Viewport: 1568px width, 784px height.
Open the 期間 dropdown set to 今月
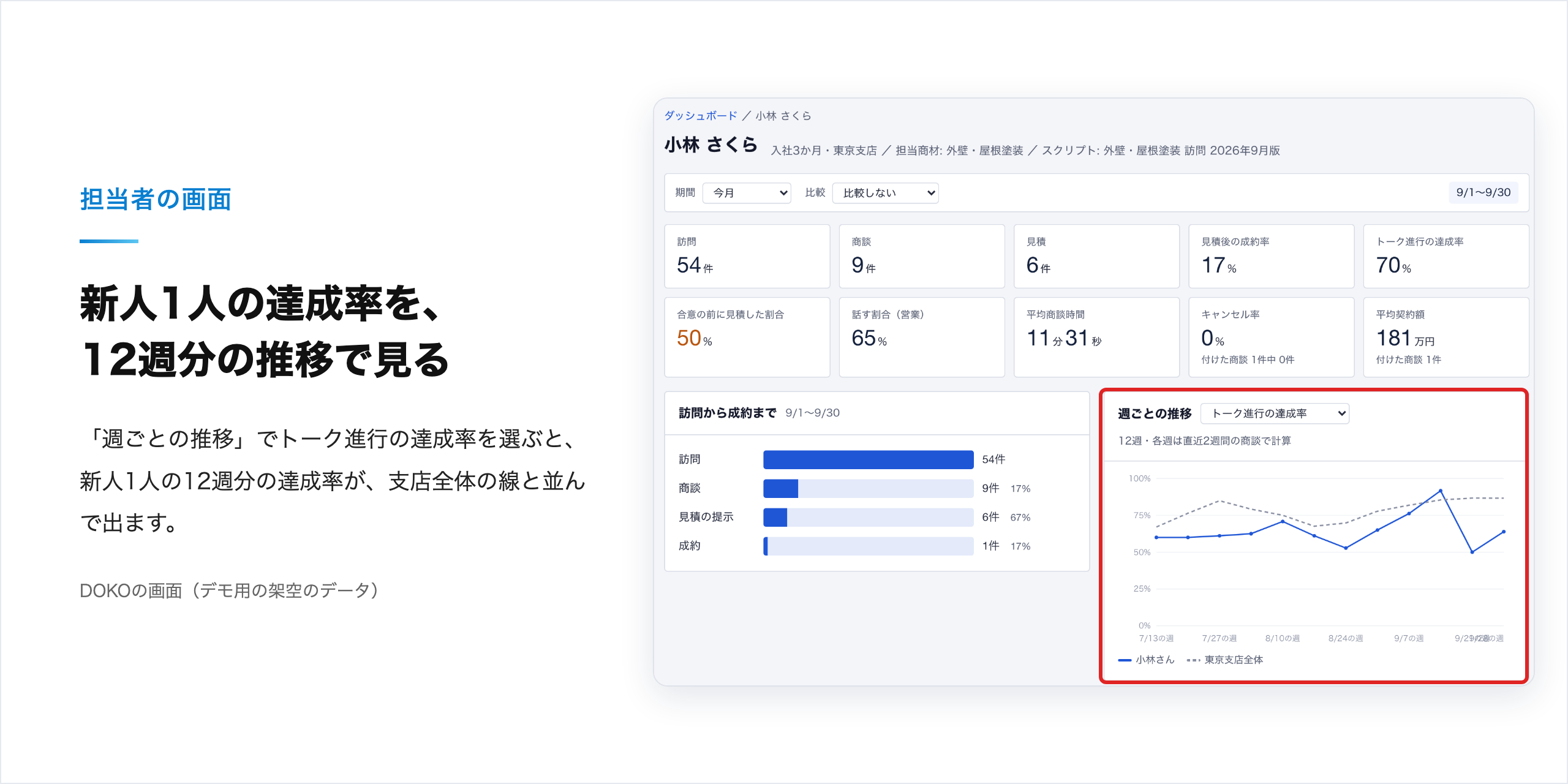(x=747, y=193)
